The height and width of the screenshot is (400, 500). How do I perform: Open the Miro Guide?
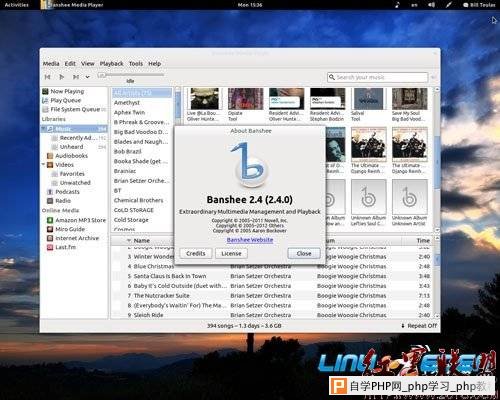point(70,229)
